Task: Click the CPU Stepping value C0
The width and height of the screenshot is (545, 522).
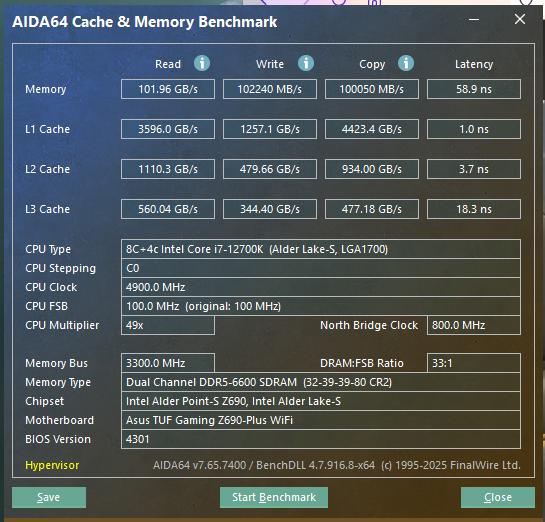Action: 321,268
